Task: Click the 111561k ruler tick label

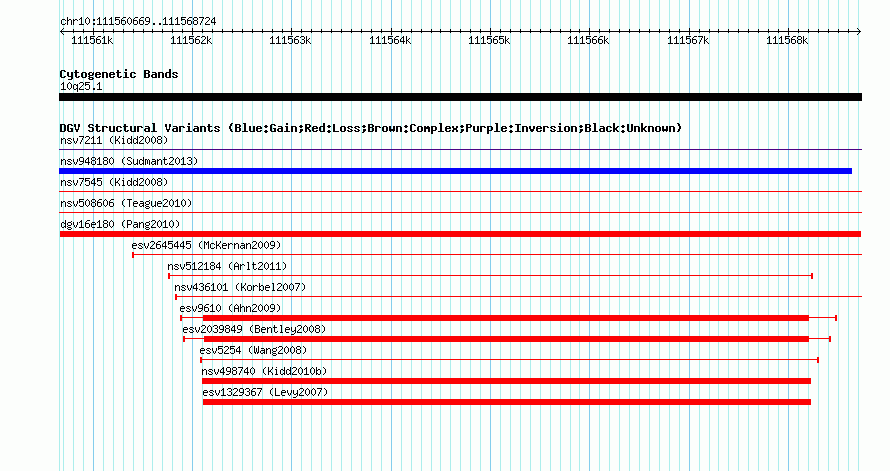Action: (92, 40)
